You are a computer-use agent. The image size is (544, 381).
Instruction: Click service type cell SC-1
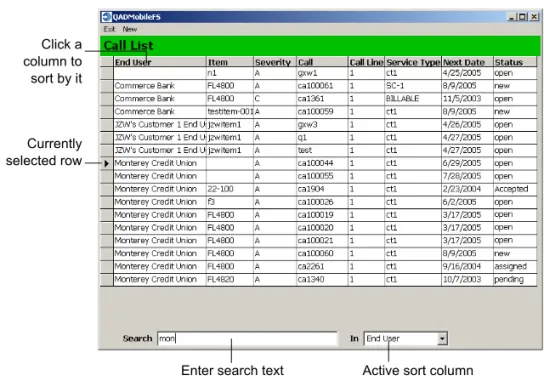pyautogui.click(x=413, y=86)
